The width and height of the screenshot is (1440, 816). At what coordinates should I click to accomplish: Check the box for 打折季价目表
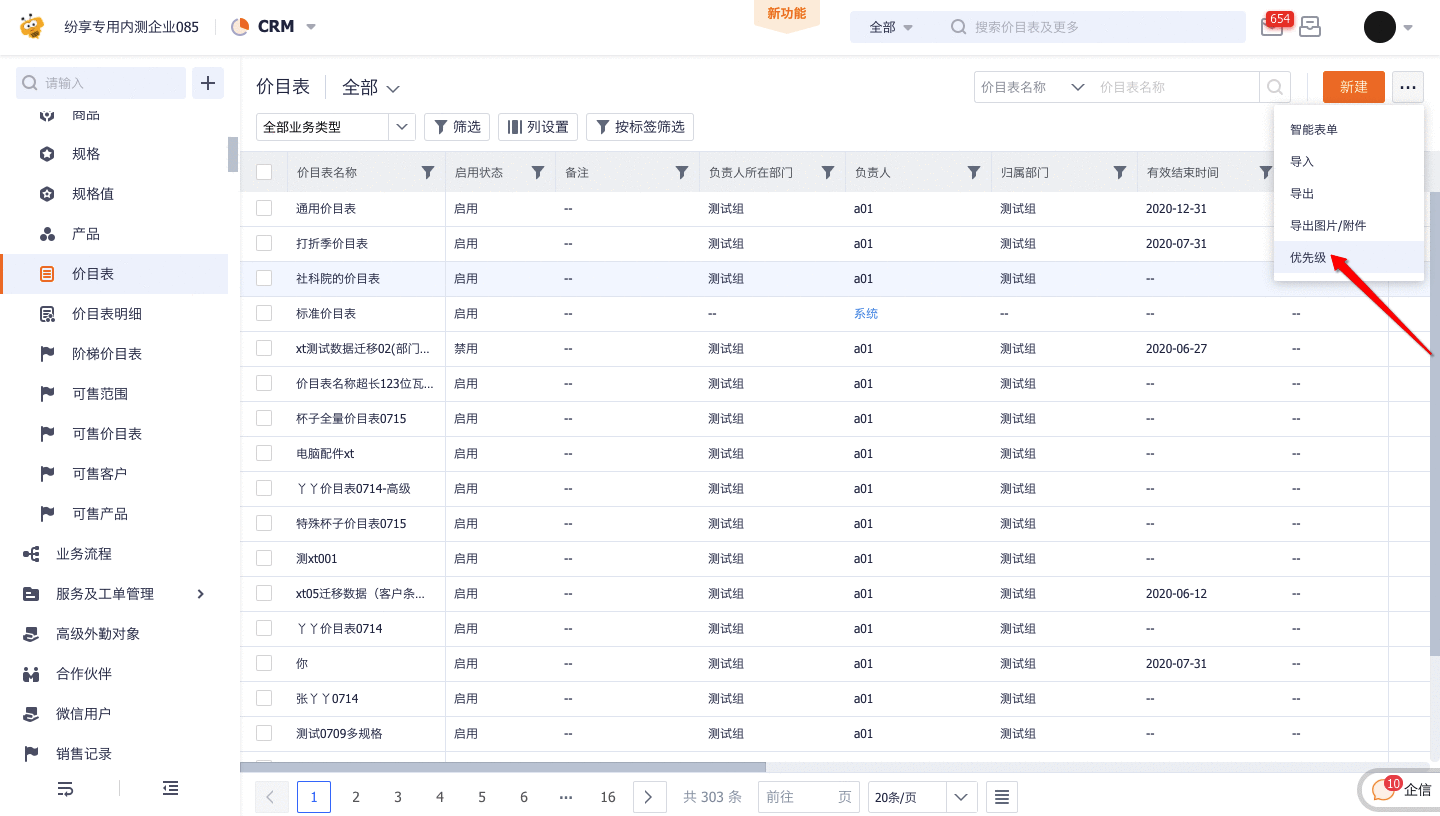(264, 243)
